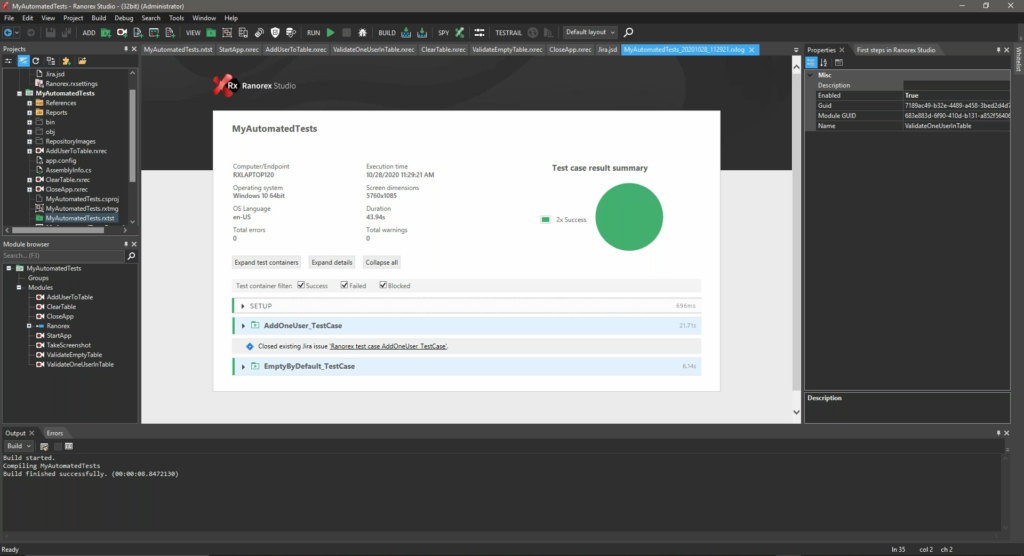The width and height of the screenshot is (1024, 556).
Task: Click the Projects panel horizontal scrollbar
Action: 57,230
